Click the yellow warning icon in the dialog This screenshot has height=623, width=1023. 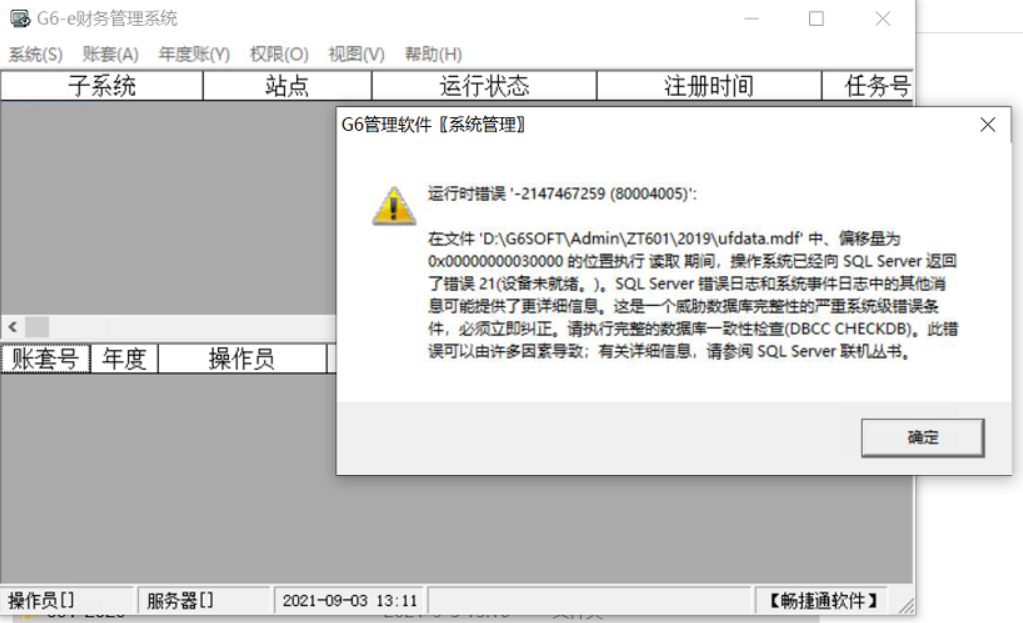[x=393, y=206]
